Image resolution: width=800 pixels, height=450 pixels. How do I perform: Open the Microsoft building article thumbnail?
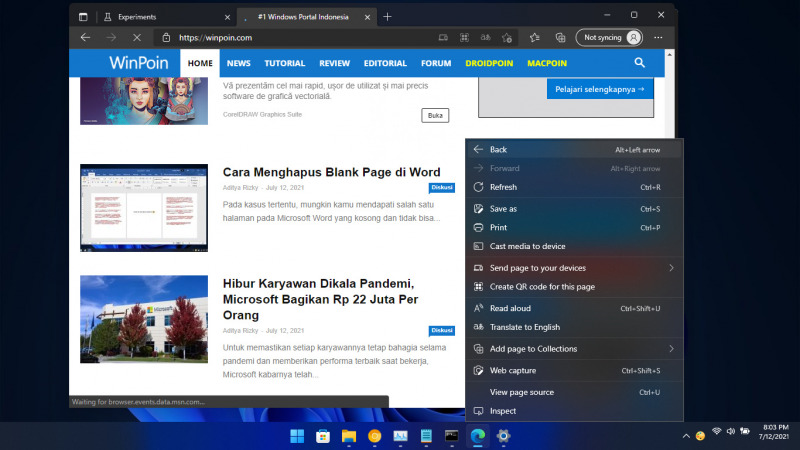[x=144, y=319]
